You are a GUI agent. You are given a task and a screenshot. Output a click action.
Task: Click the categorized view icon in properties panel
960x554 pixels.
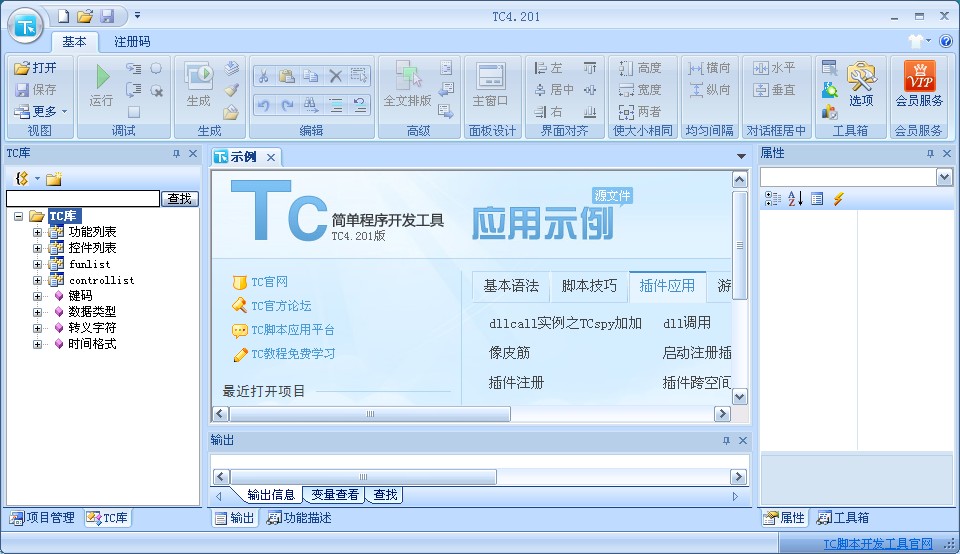pos(773,198)
